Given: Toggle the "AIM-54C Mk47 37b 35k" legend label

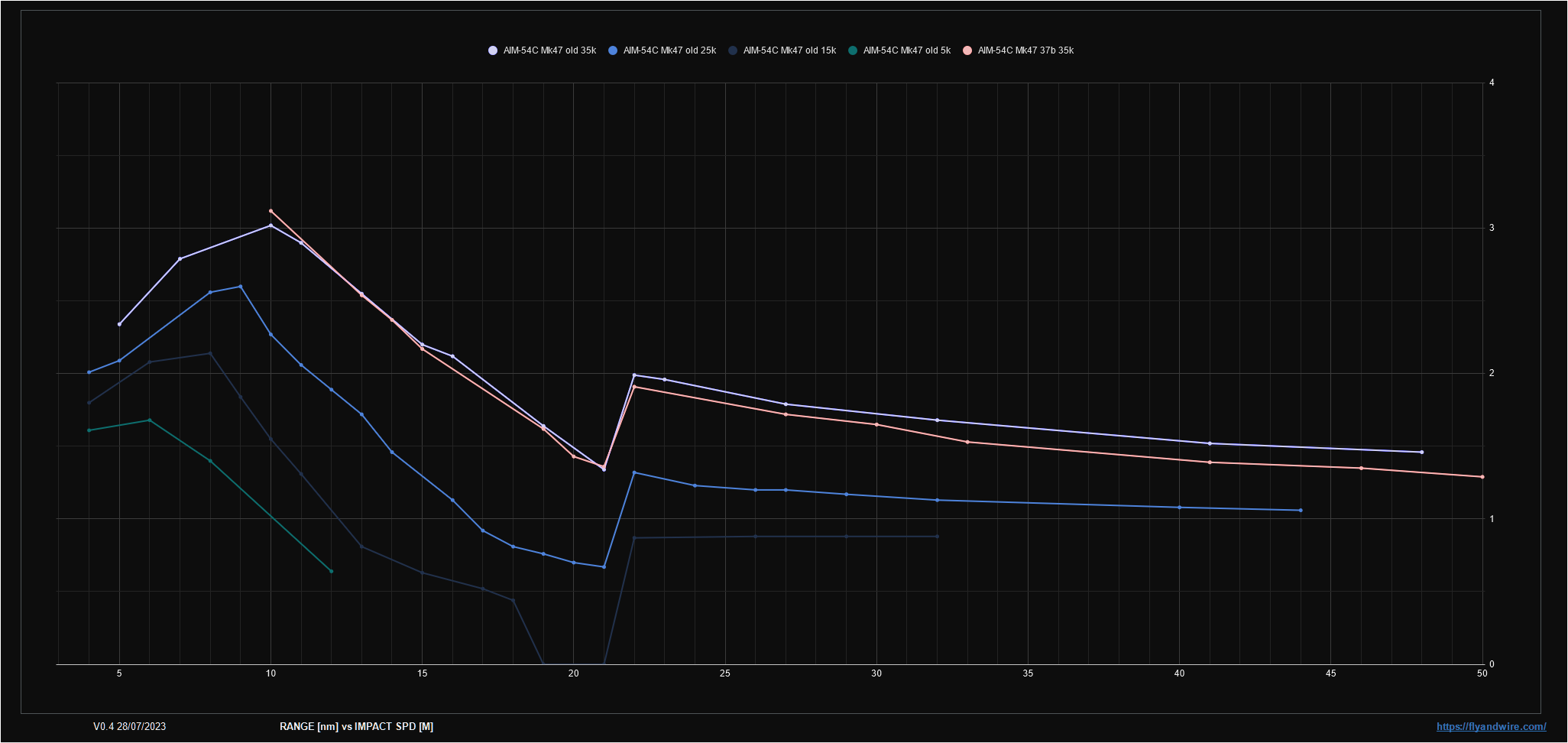Looking at the screenshot, I should click(x=1025, y=50).
